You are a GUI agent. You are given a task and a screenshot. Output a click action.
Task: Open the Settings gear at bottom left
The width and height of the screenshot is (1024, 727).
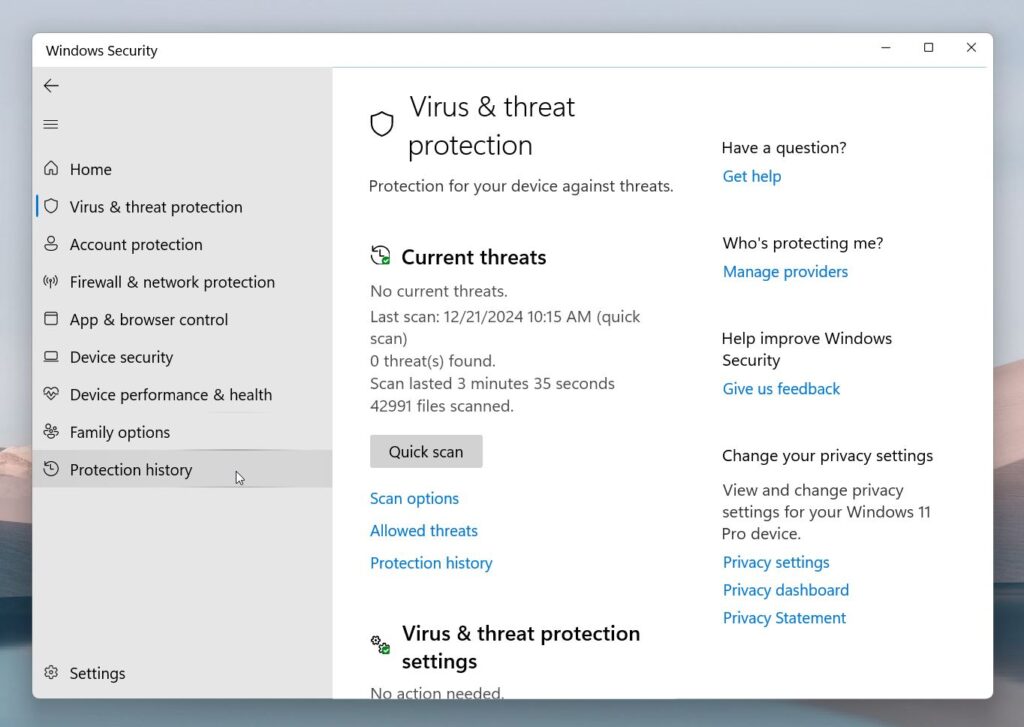[51, 673]
